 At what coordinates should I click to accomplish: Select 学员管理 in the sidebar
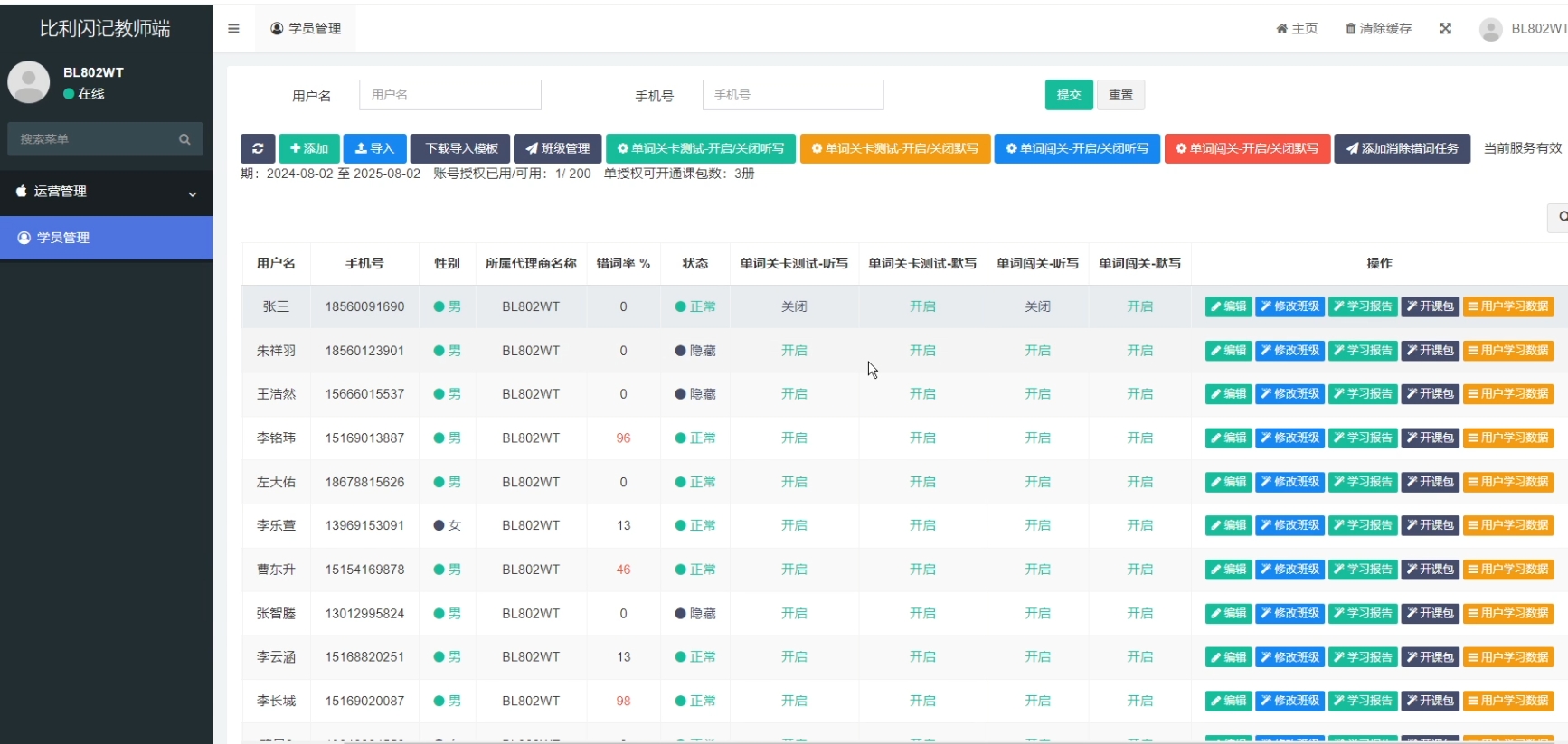click(106, 238)
